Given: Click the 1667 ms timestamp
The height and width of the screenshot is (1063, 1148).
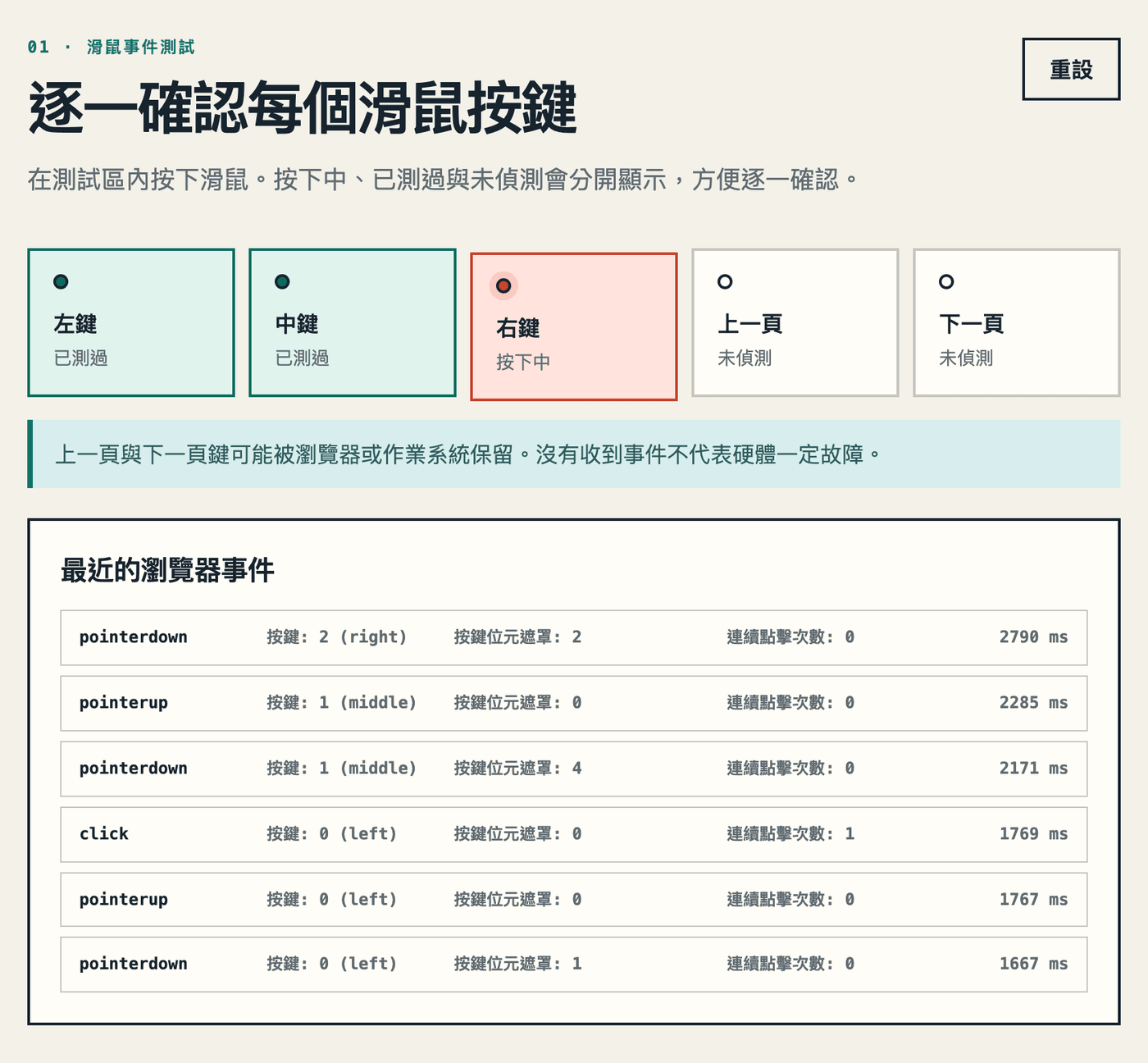Looking at the screenshot, I should [x=1033, y=964].
